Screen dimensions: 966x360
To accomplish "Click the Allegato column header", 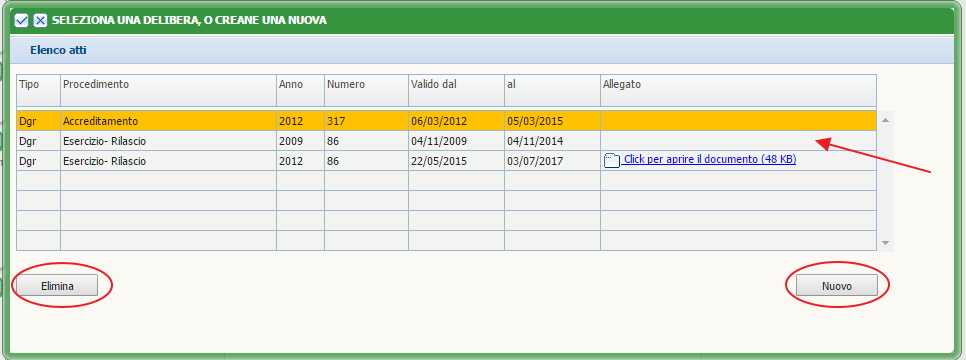I will pyautogui.click(x=738, y=91).
